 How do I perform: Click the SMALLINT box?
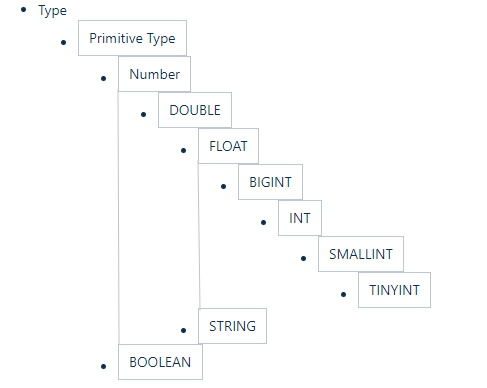pos(361,254)
